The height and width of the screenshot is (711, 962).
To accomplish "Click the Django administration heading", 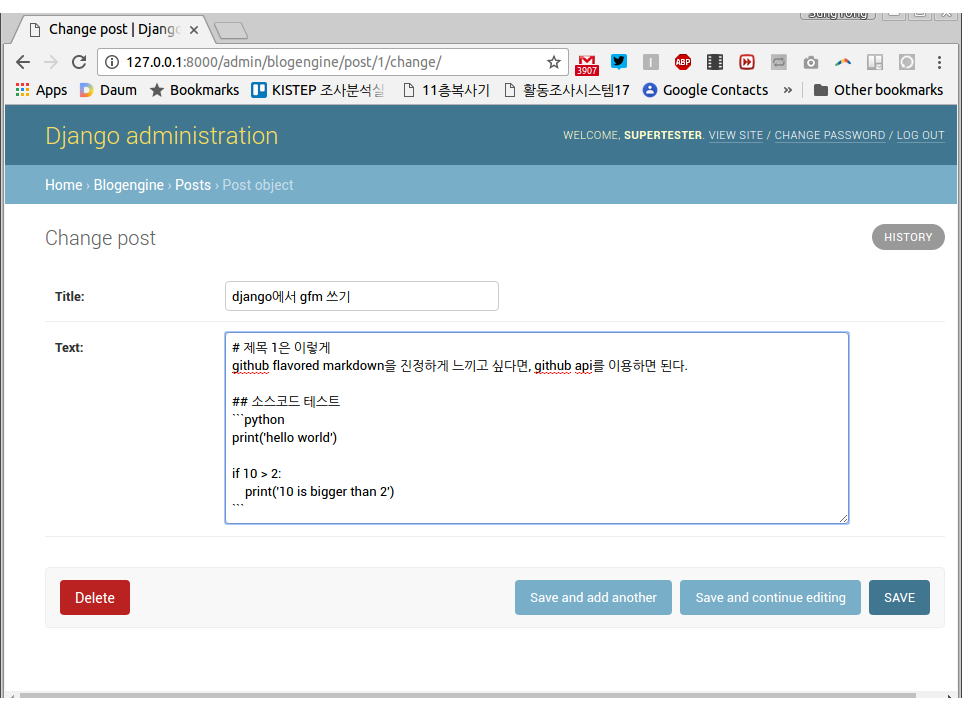I will pos(161,136).
